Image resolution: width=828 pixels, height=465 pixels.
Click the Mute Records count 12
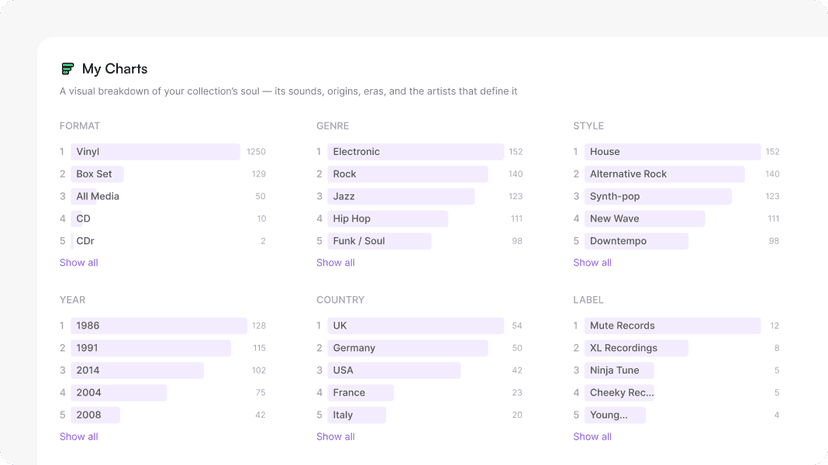tap(774, 326)
